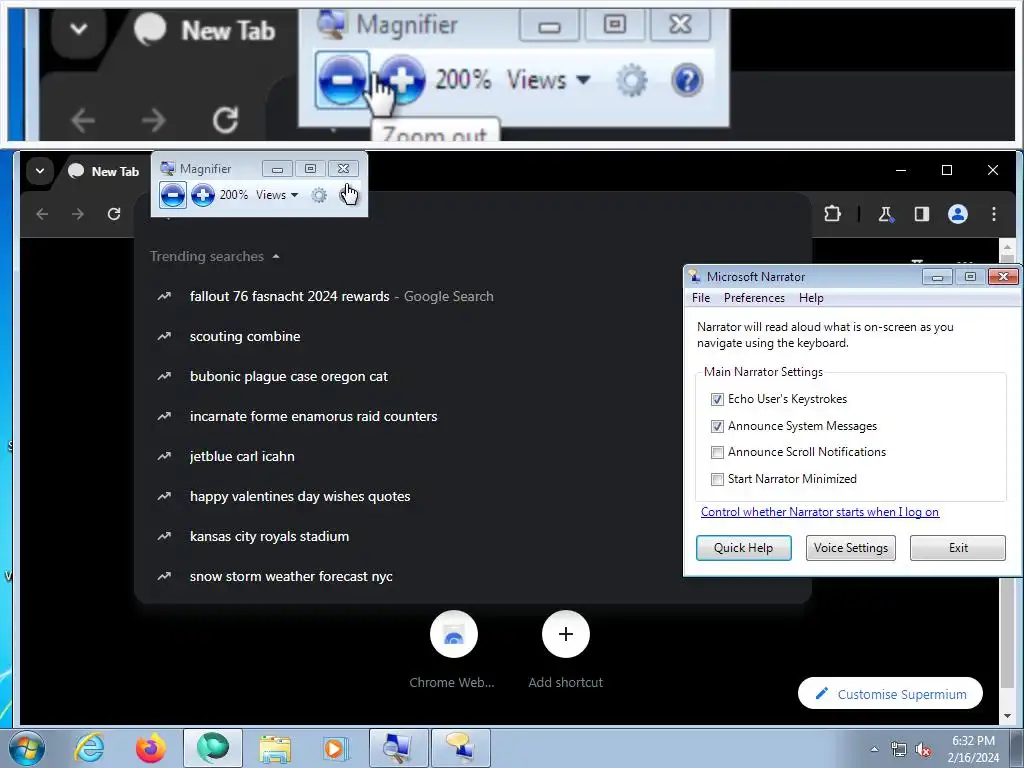Show hidden system tray icons
The width and height of the screenshot is (1024, 768).
(x=874, y=749)
